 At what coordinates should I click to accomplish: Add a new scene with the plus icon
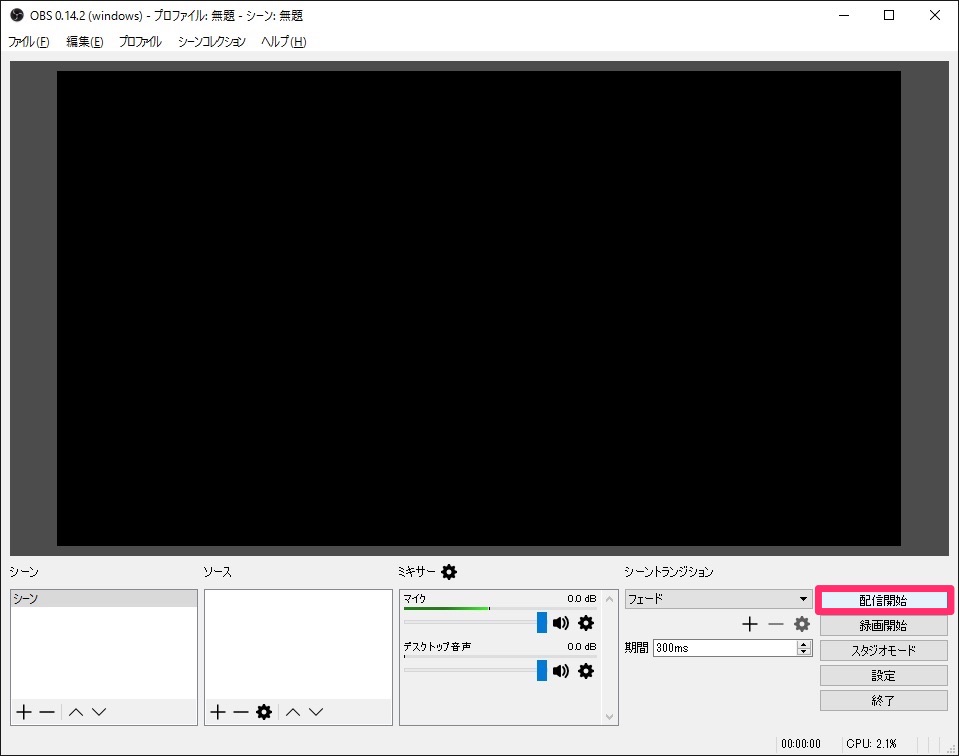[x=23, y=711]
